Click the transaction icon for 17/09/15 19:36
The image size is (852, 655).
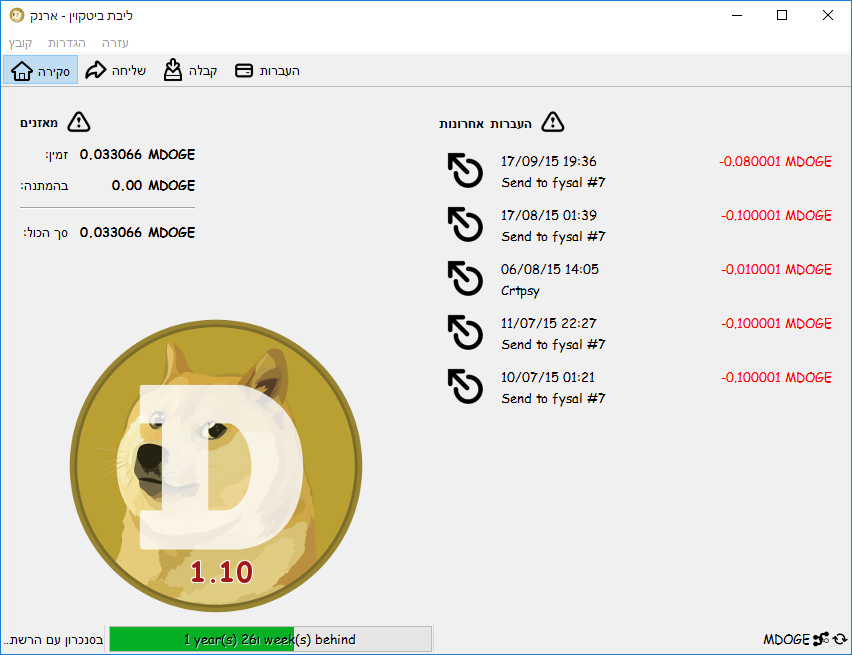[465, 170]
